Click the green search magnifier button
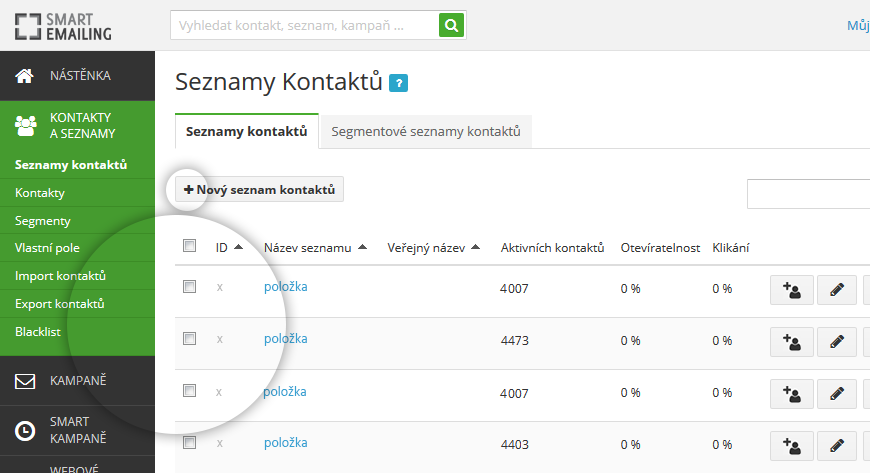This screenshot has height=473, width=870. click(x=451, y=26)
